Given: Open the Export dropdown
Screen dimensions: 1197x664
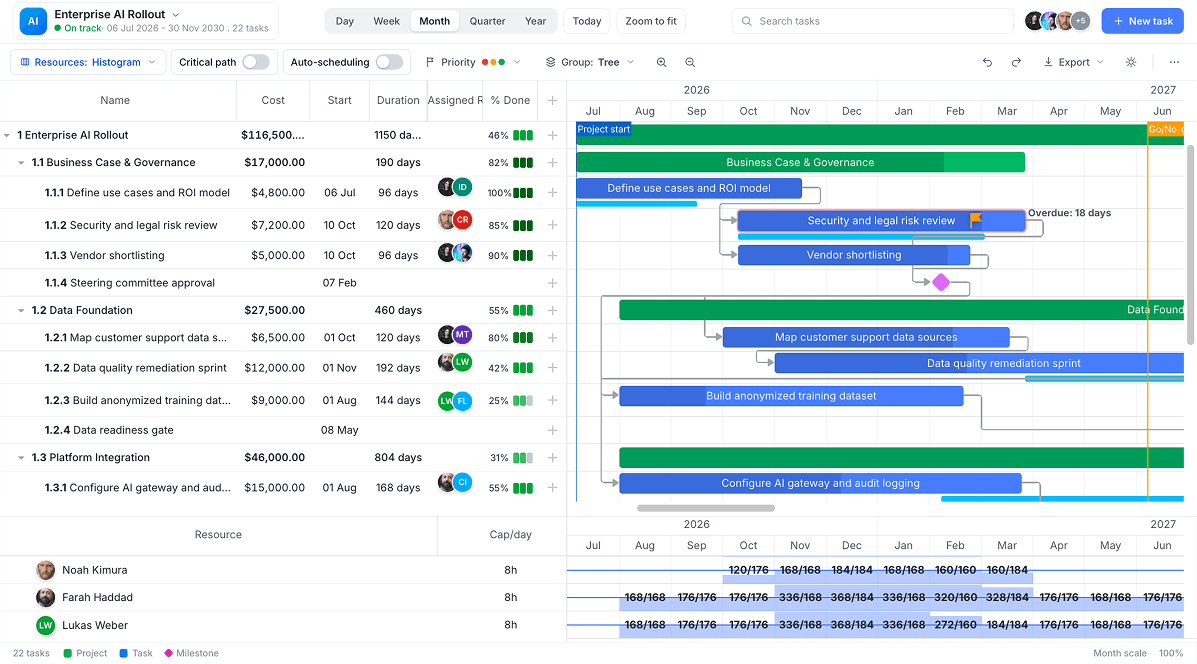Looking at the screenshot, I should click(1073, 63).
